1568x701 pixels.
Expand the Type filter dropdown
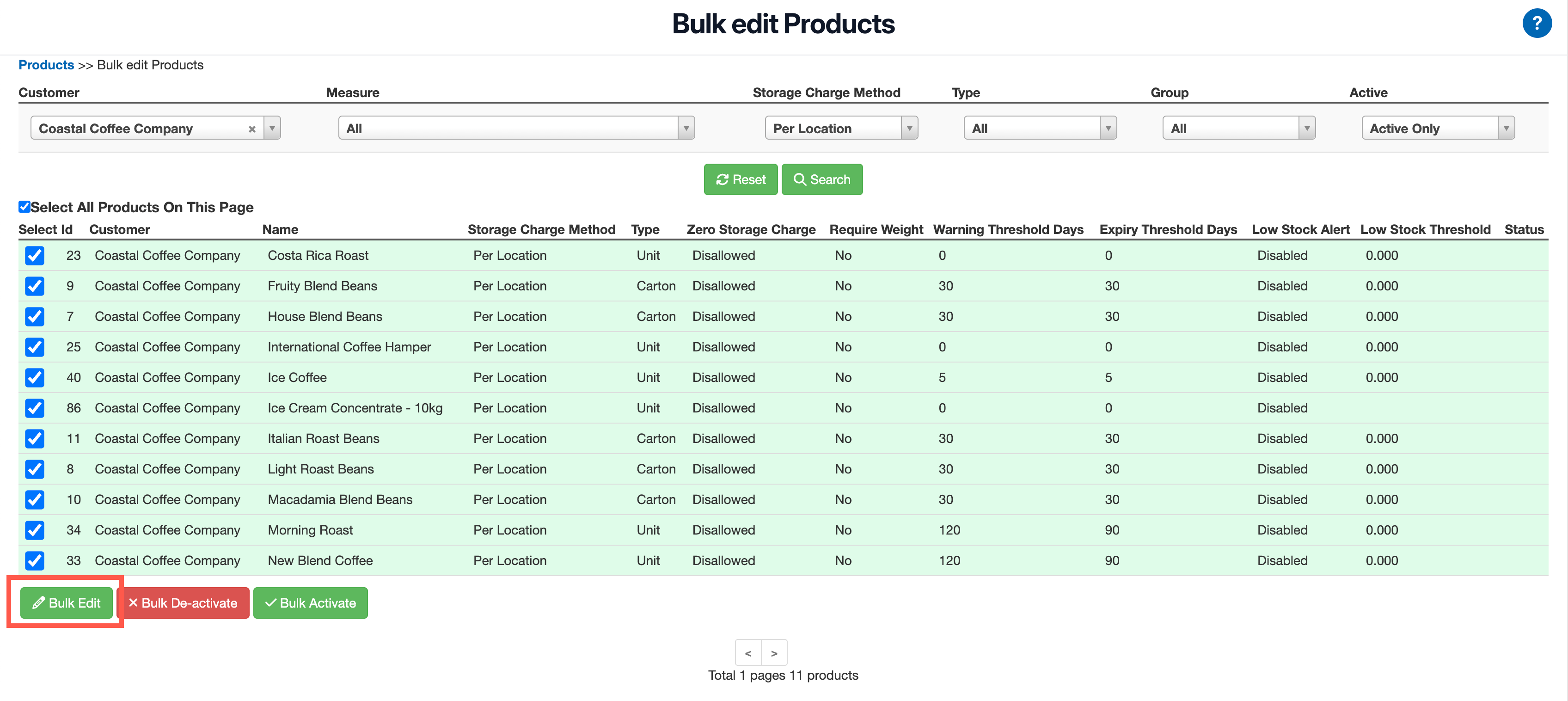[1108, 129]
